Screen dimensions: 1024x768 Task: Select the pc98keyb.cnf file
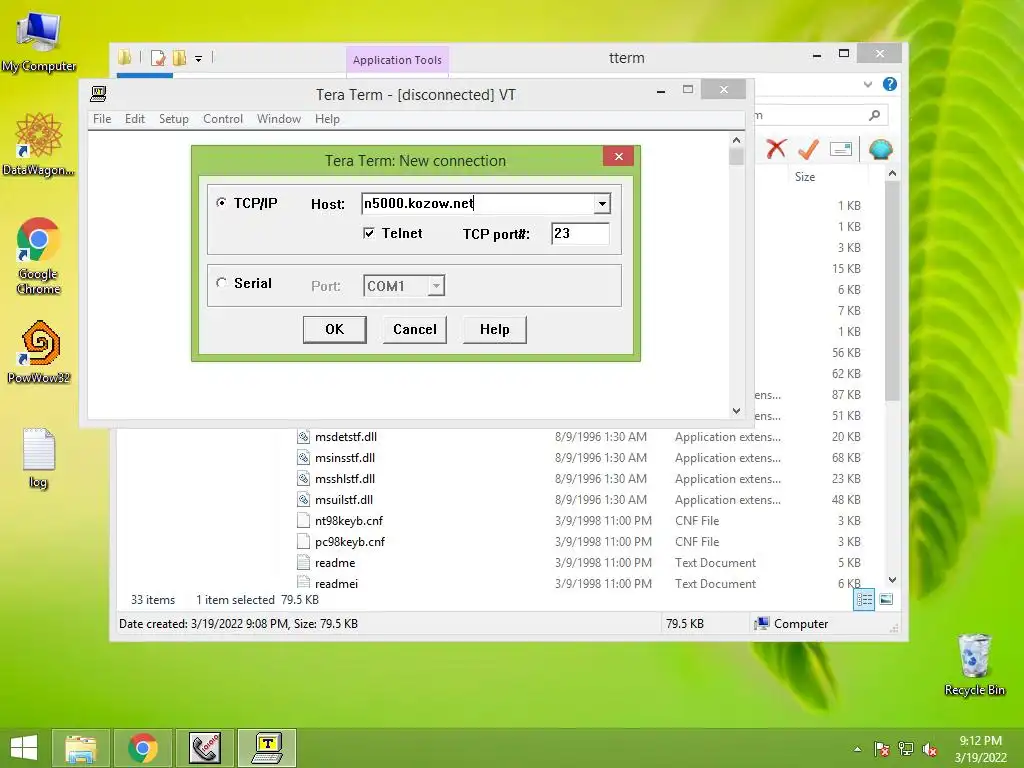click(349, 541)
